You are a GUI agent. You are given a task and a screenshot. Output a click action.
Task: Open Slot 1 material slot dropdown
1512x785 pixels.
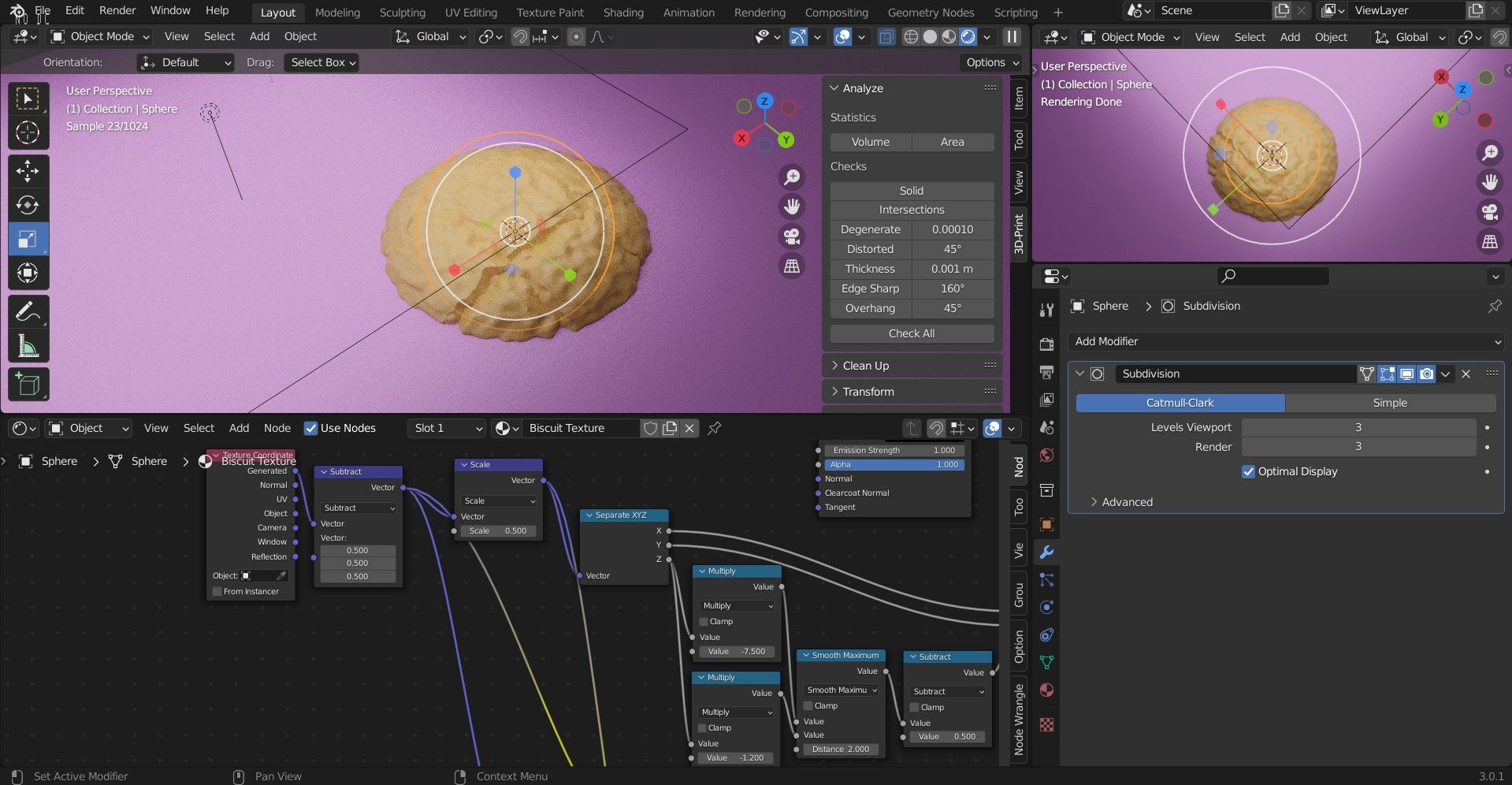pyautogui.click(x=448, y=428)
